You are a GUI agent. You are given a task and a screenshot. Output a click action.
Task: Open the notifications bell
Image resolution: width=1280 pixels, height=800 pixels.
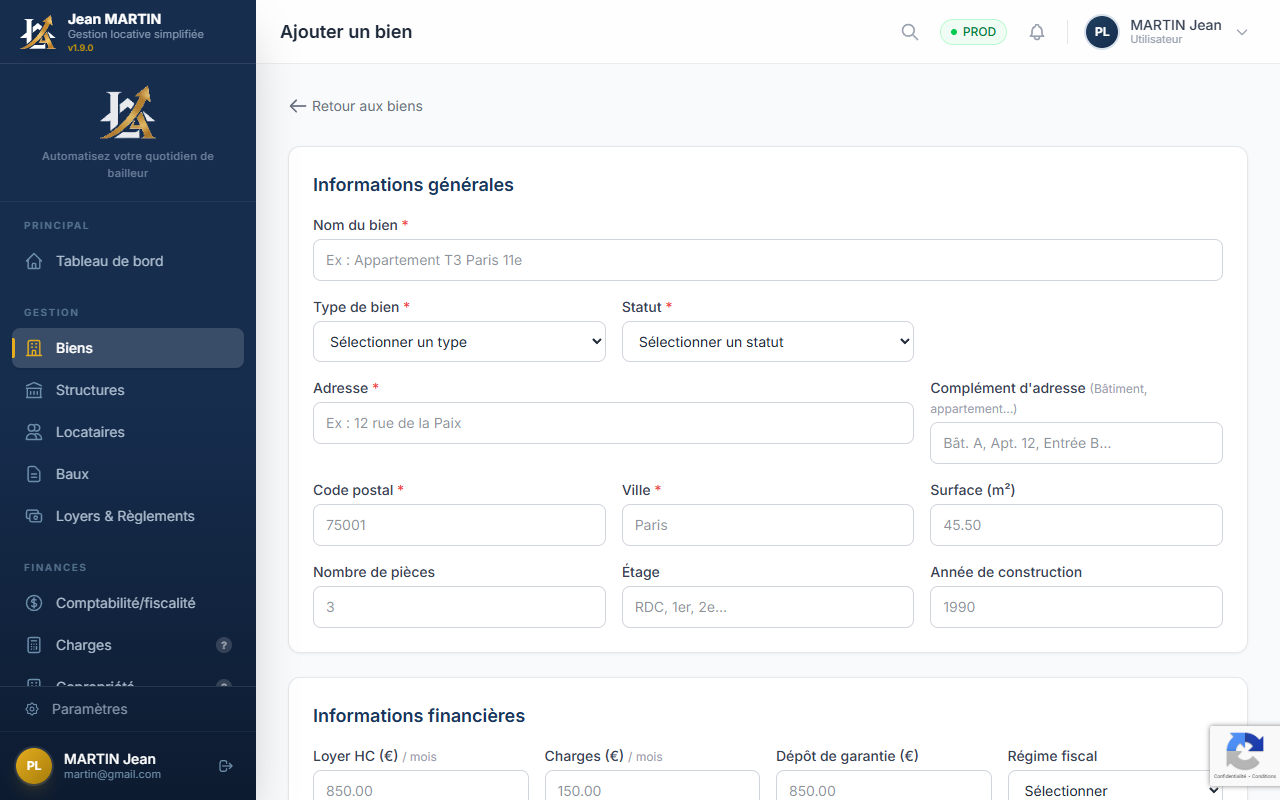[1037, 32]
